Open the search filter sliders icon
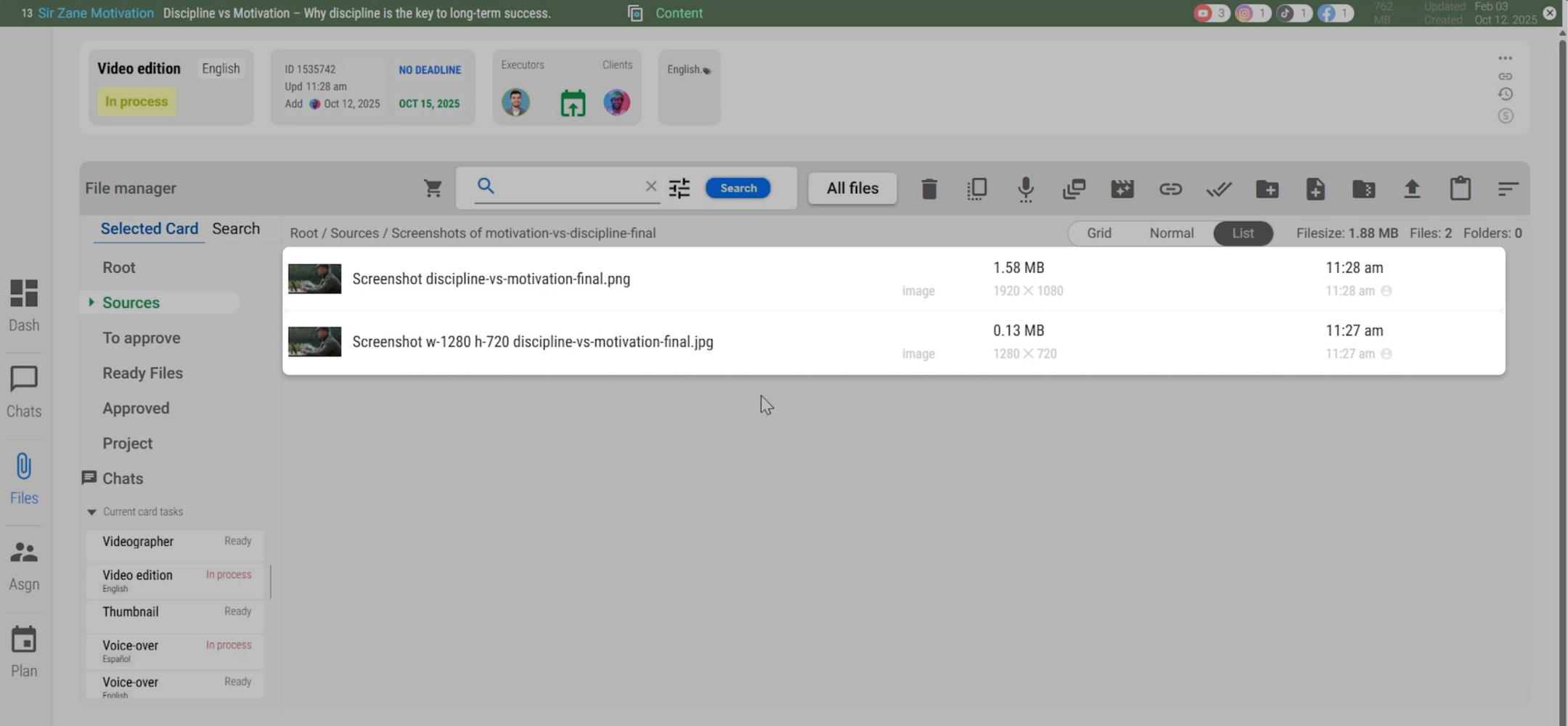1568x726 pixels. tap(679, 189)
